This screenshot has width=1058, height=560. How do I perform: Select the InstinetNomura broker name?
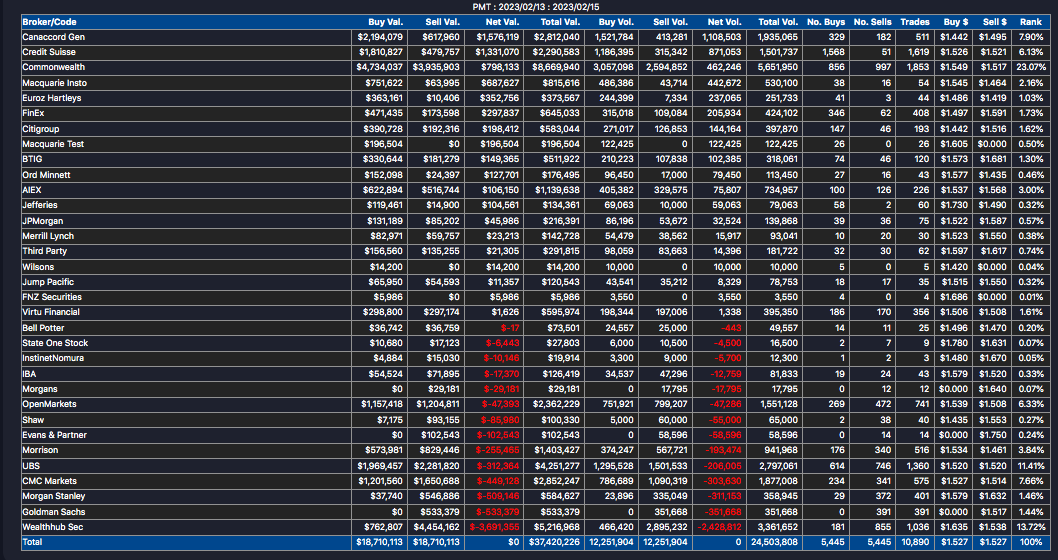[x=53, y=358]
